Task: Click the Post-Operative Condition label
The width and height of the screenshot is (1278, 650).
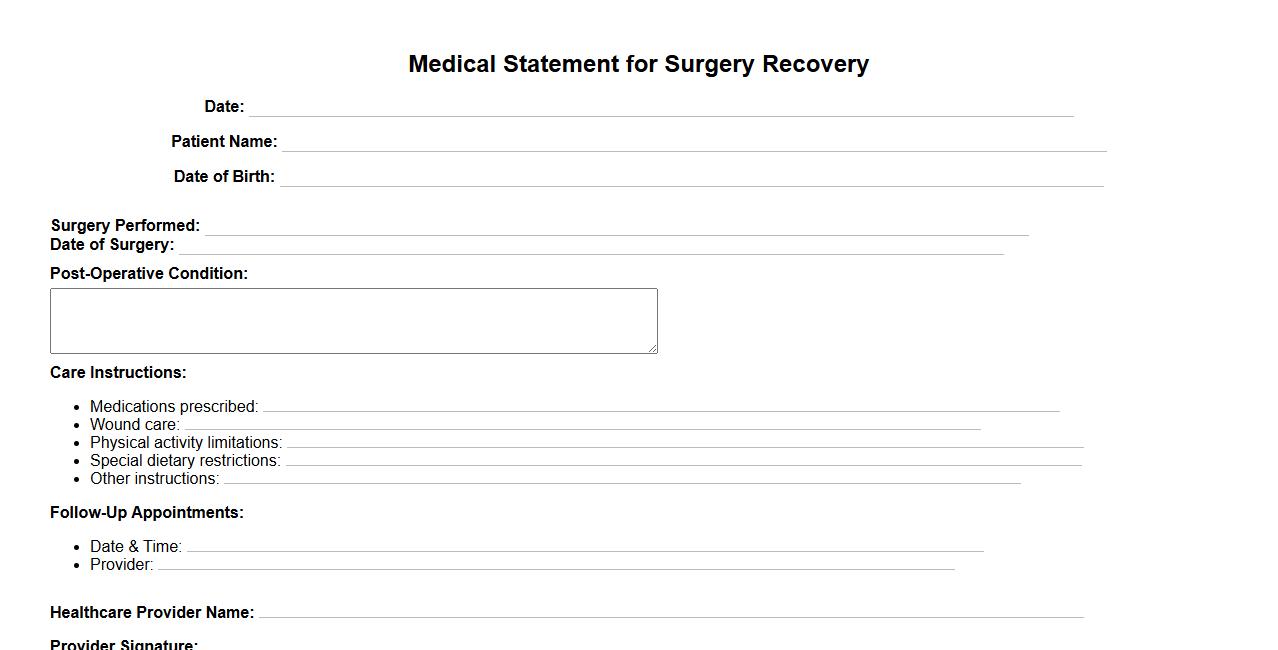Action: [x=150, y=273]
